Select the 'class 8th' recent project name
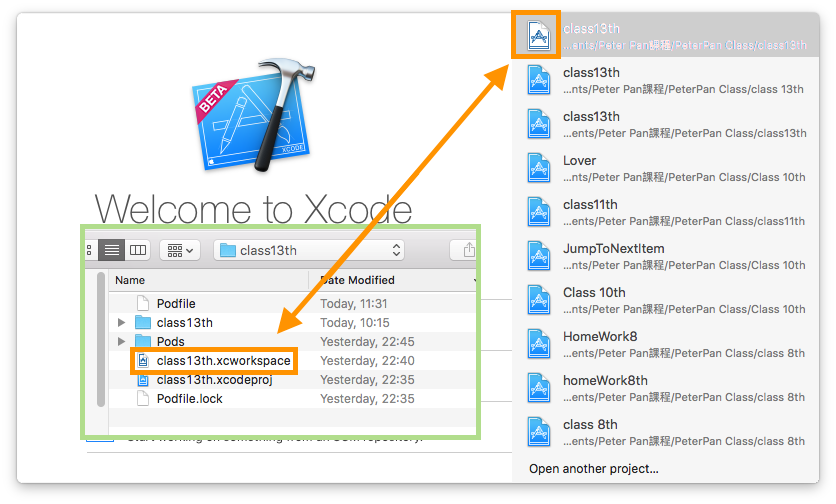 click(590, 425)
